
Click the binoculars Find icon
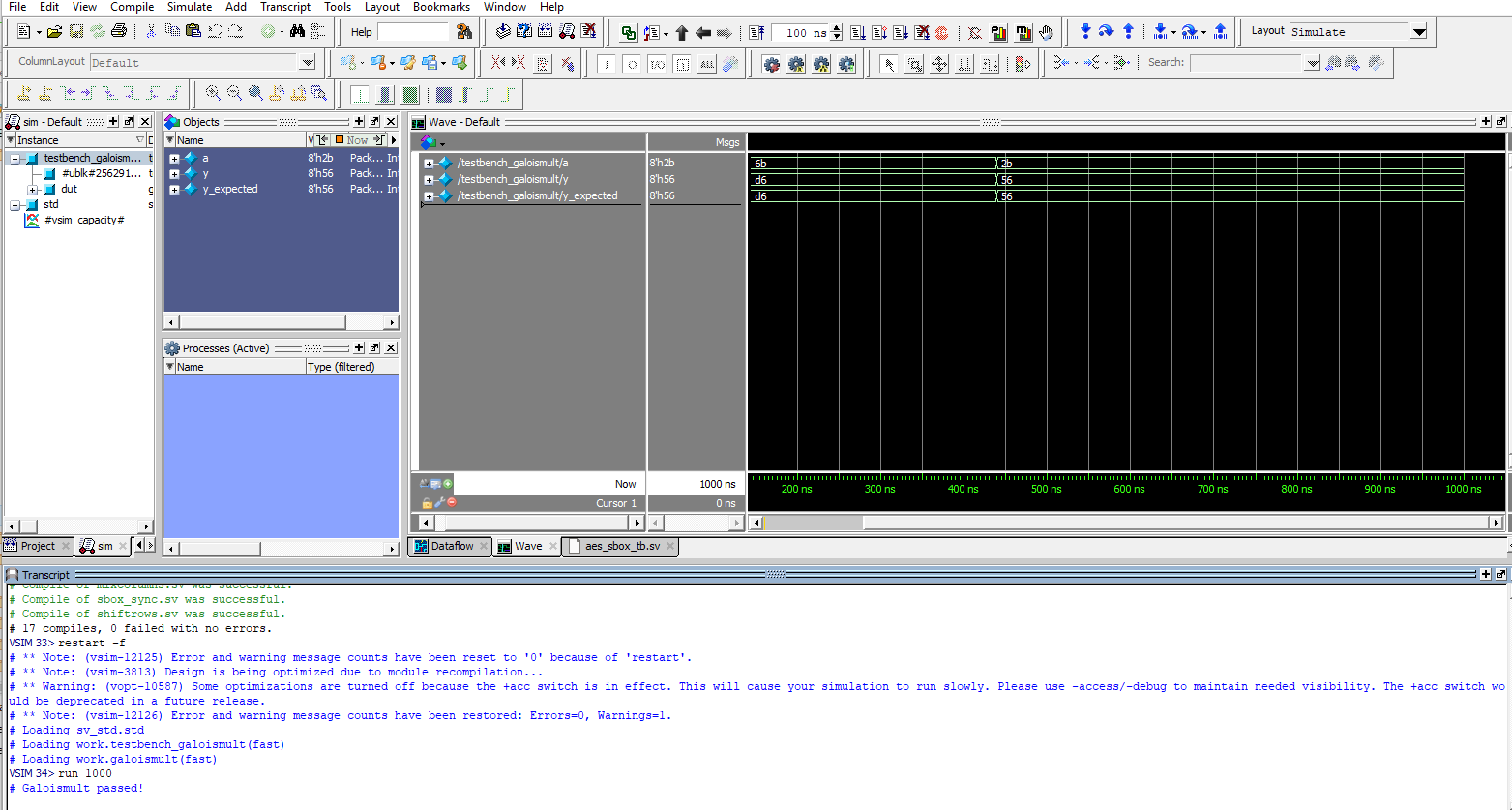[297, 32]
